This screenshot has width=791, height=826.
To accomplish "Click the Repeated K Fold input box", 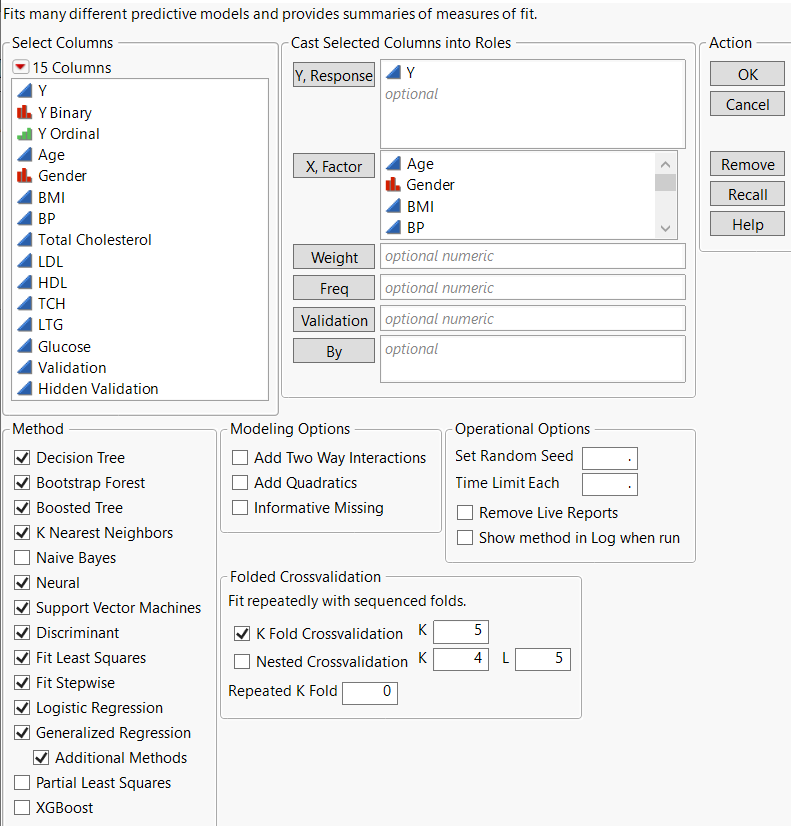I will coord(369,692).
